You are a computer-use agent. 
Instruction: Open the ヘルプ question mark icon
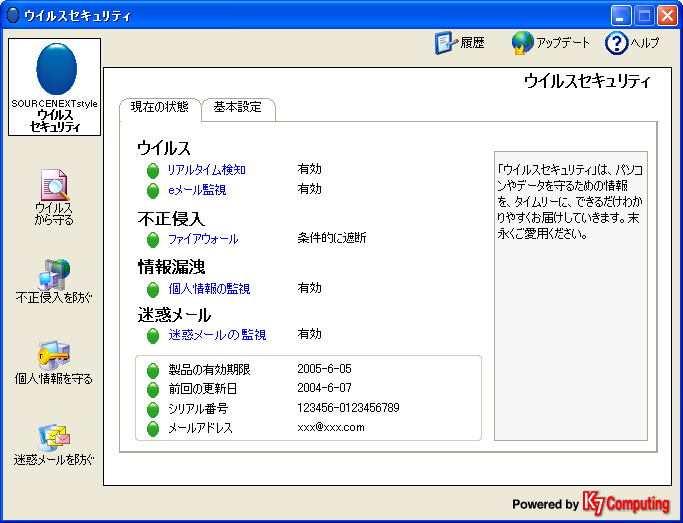616,43
